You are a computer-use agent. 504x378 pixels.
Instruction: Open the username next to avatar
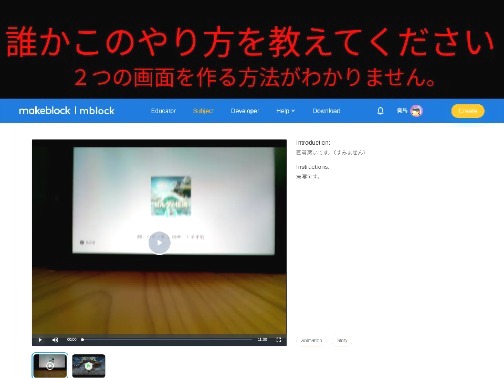(402, 111)
